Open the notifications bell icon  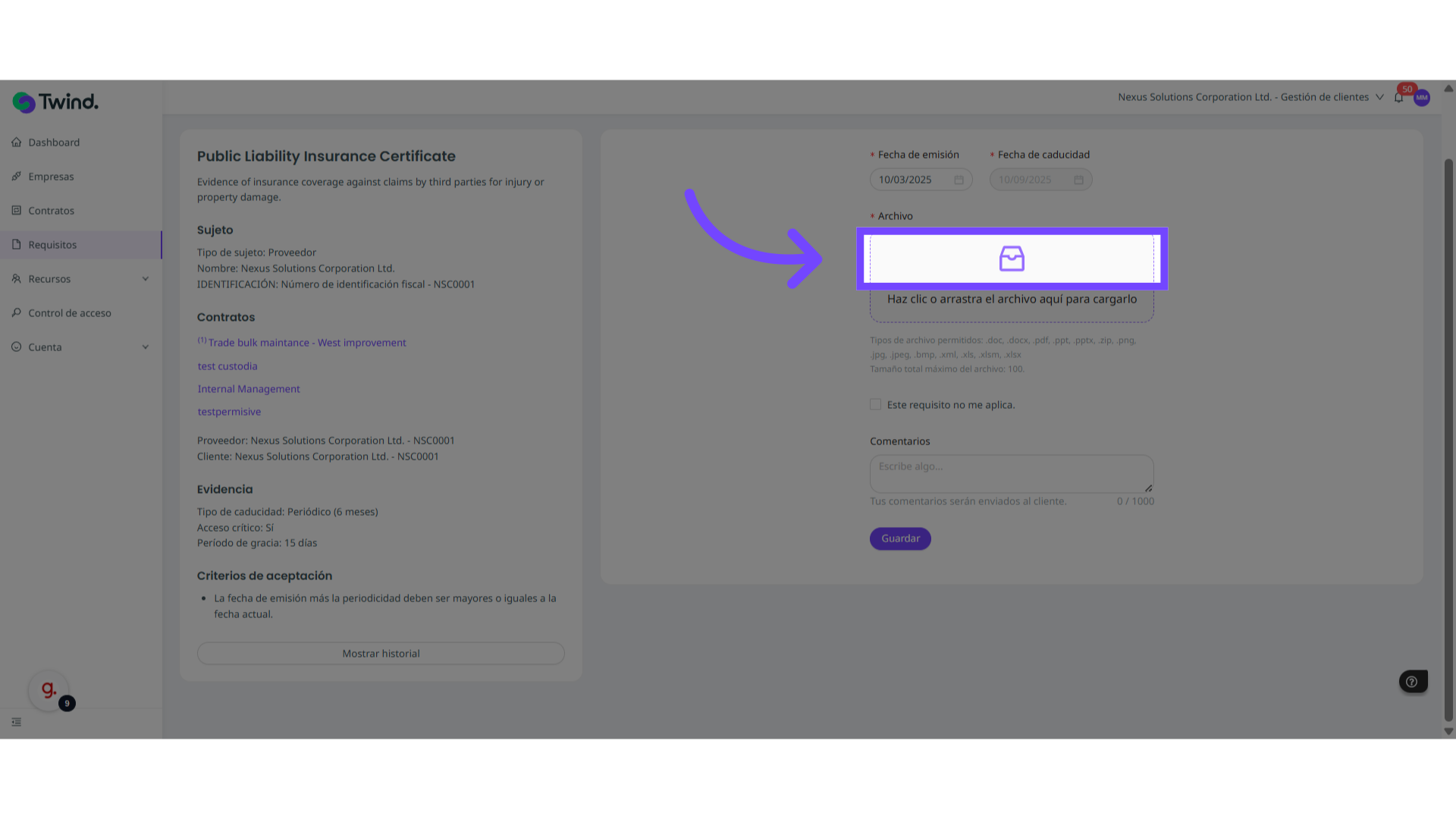click(x=1398, y=98)
